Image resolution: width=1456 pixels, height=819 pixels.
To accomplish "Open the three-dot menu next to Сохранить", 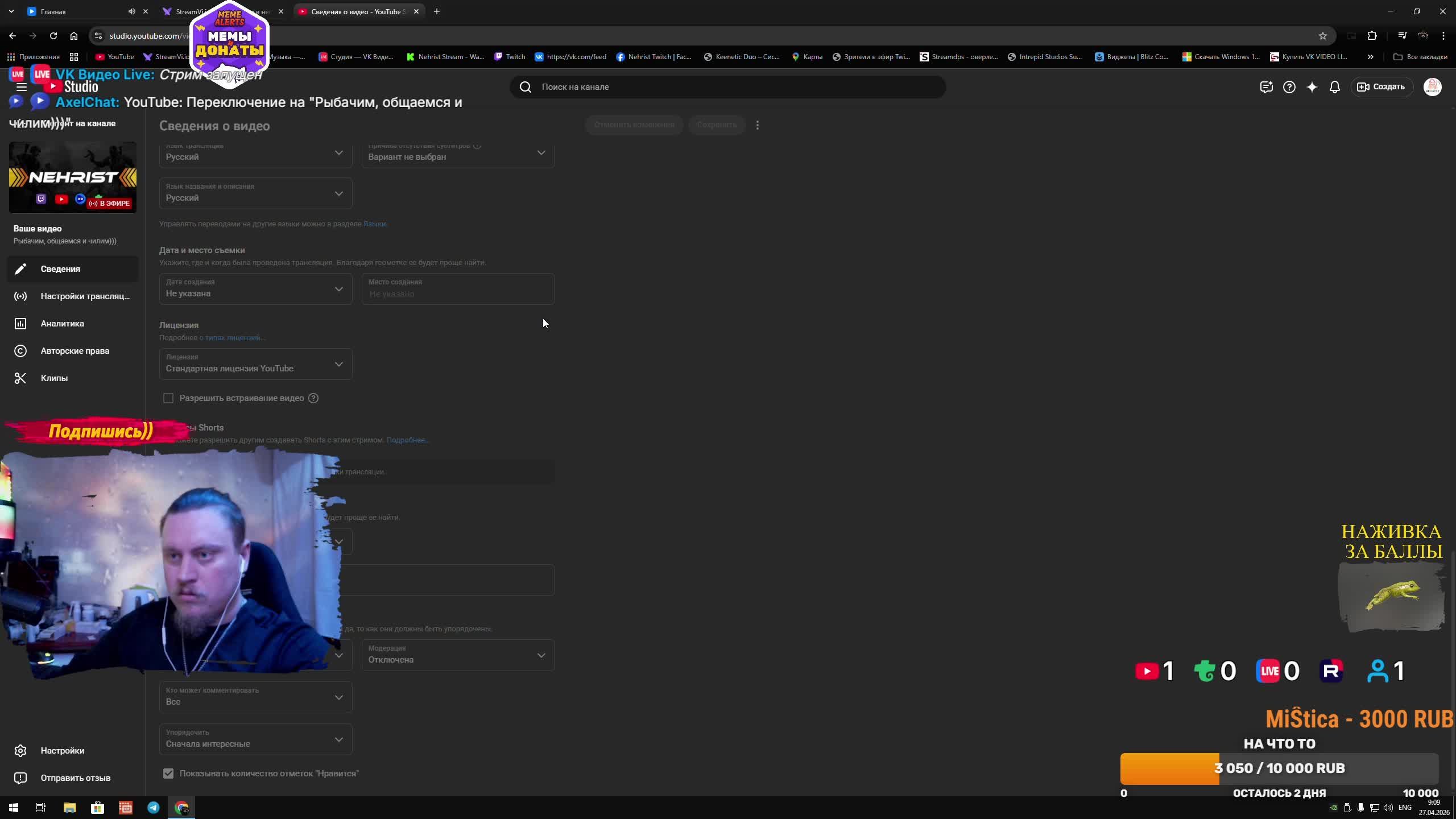I will [x=758, y=125].
